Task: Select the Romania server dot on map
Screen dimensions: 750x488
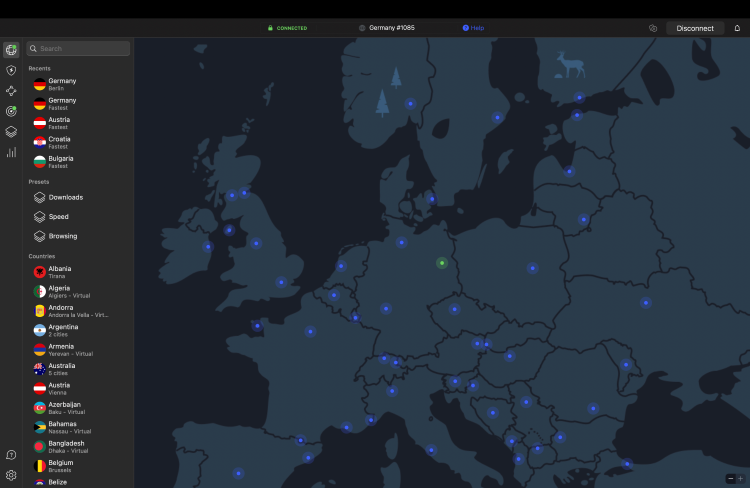Action: [x=593, y=408]
